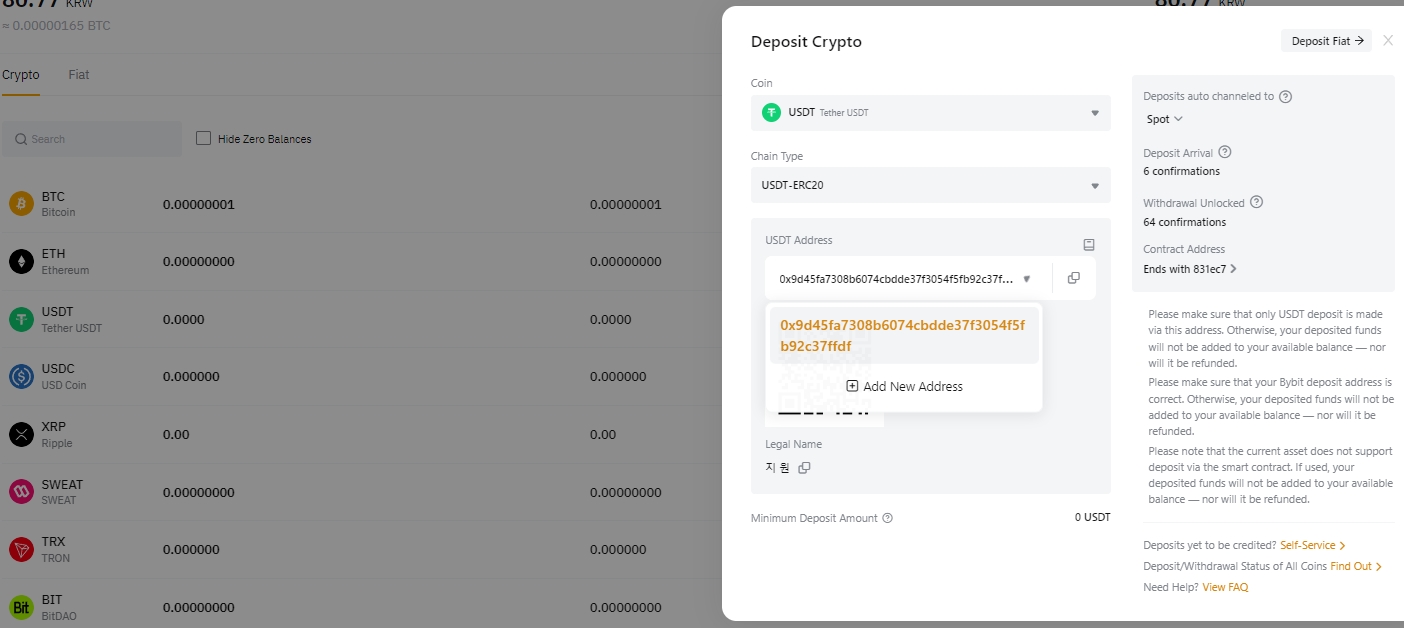The height and width of the screenshot is (628, 1404).
Task: Click the TRX TRON coin icon
Action: (x=21, y=549)
